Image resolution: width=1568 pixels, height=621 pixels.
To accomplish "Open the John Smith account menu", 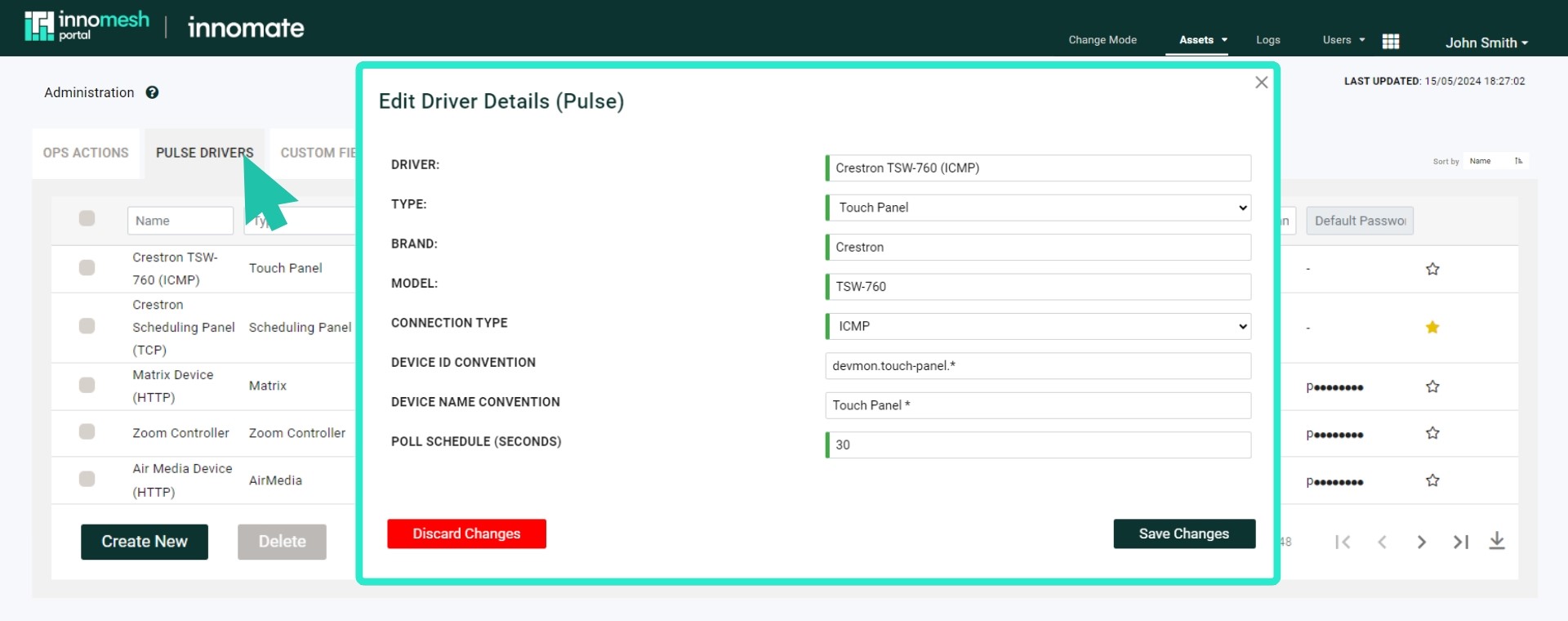I will 1486,42.
